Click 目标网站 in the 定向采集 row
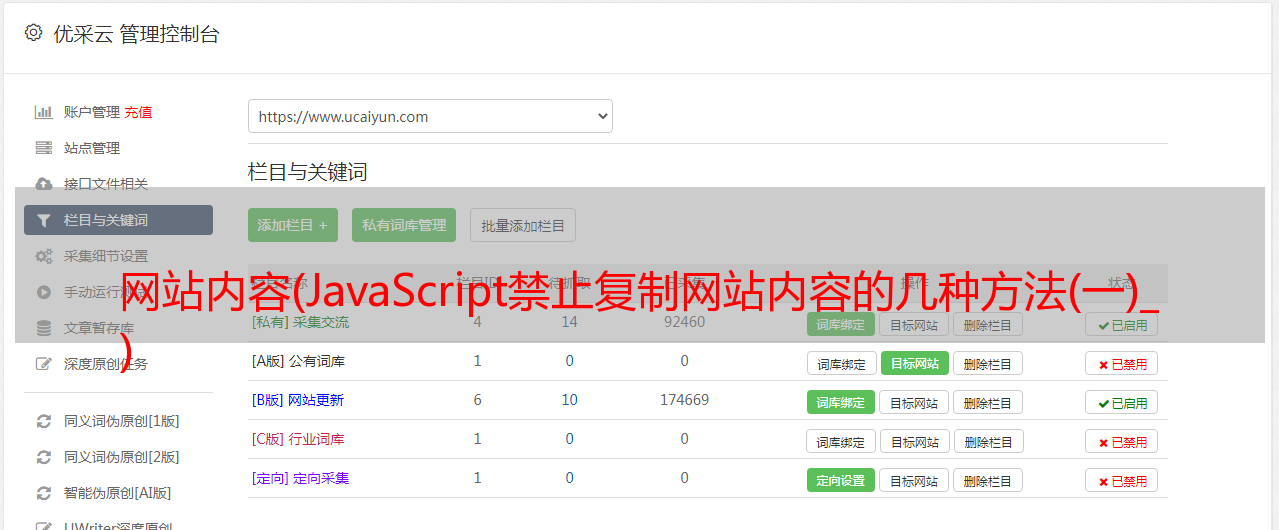The height and width of the screenshot is (530, 1279). tap(914, 480)
